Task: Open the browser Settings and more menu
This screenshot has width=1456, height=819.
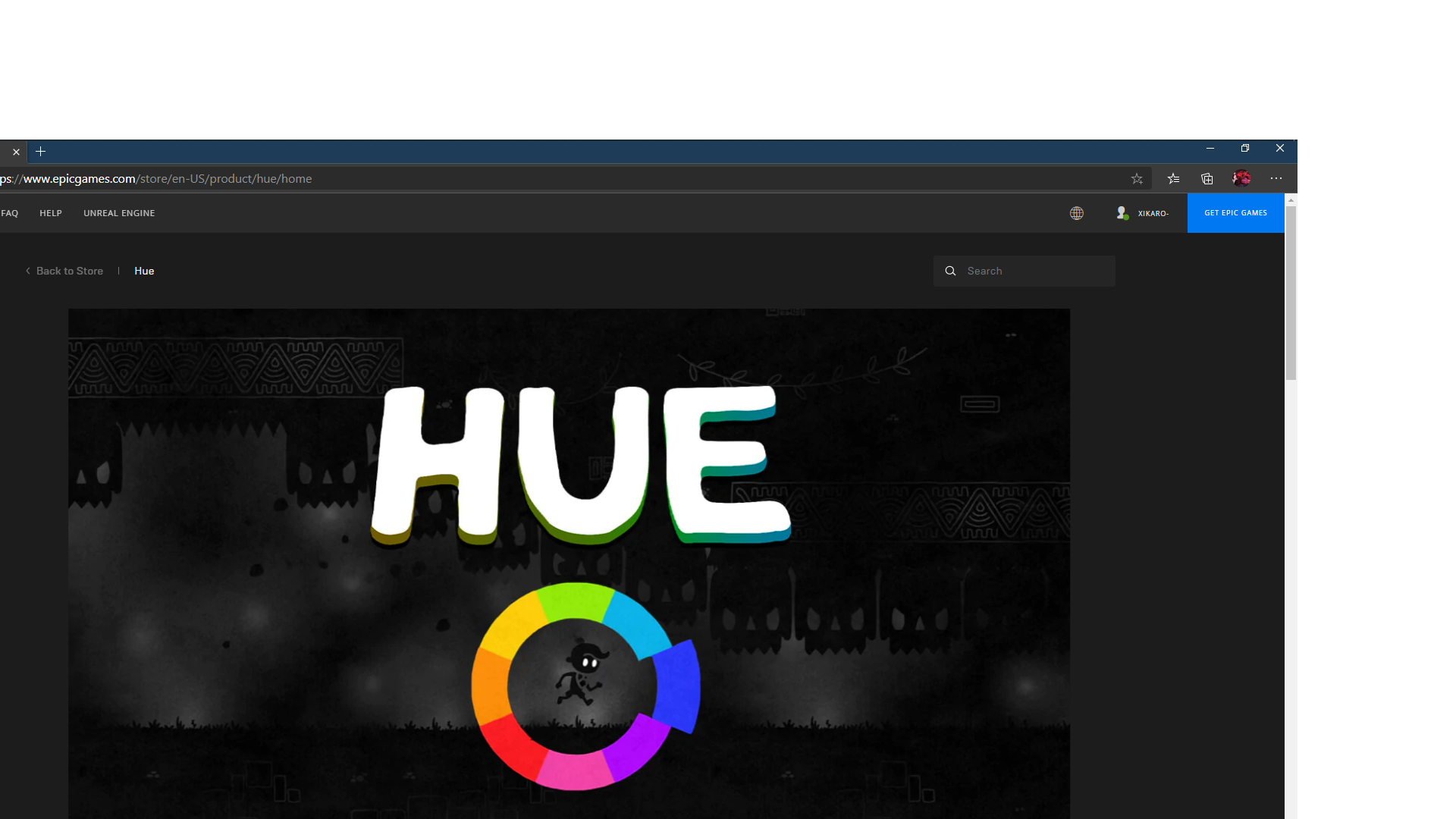Action: 1276,179
